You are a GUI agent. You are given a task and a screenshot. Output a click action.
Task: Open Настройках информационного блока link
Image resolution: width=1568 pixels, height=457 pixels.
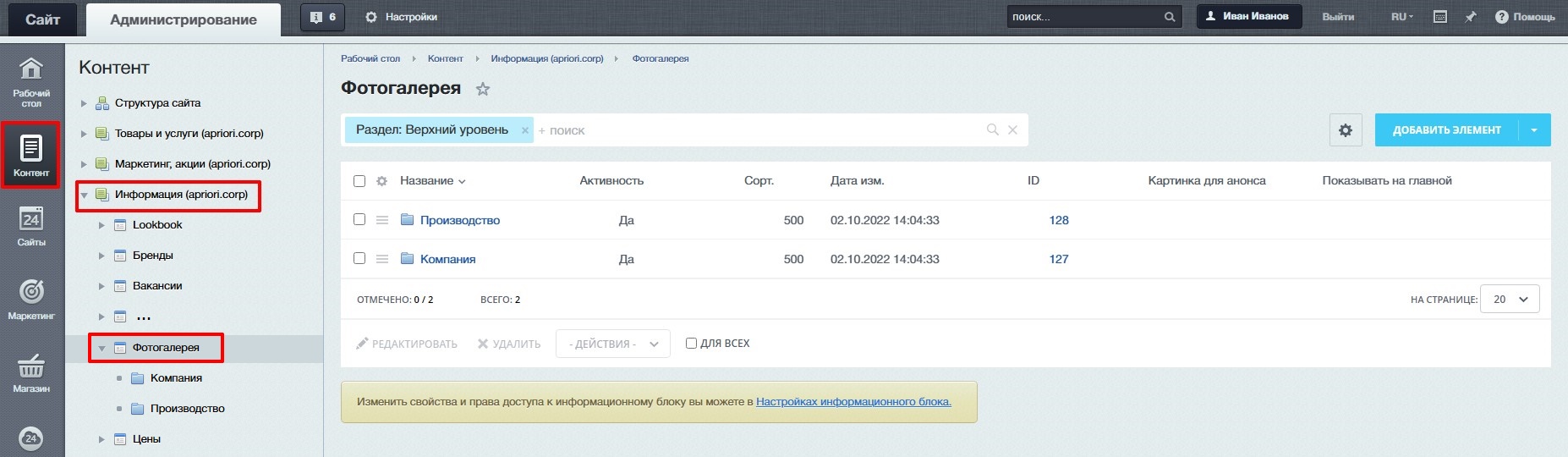tap(853, 402)
